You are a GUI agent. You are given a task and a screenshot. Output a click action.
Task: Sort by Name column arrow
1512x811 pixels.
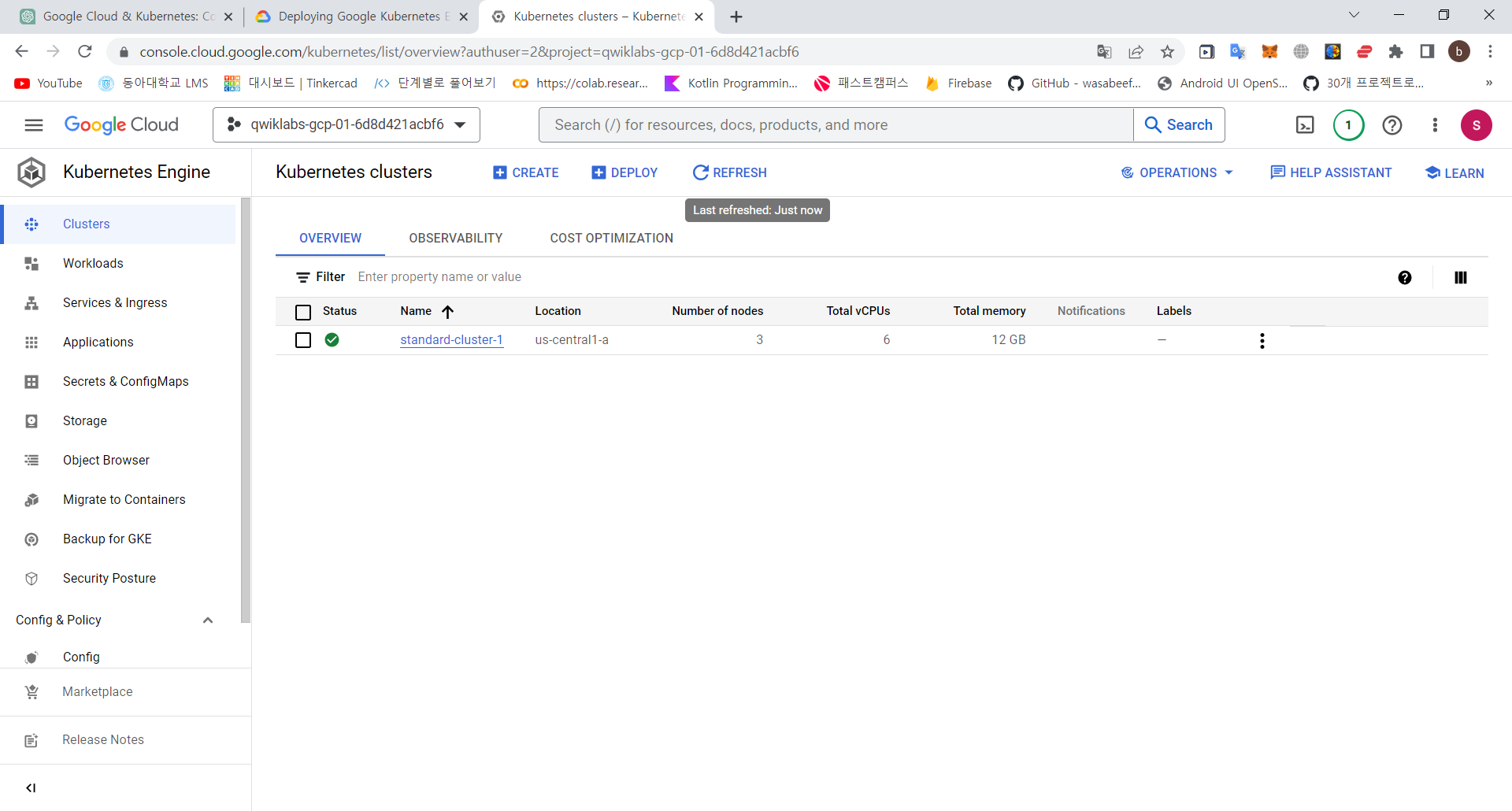pyautogui.click(x=448, y=312)
